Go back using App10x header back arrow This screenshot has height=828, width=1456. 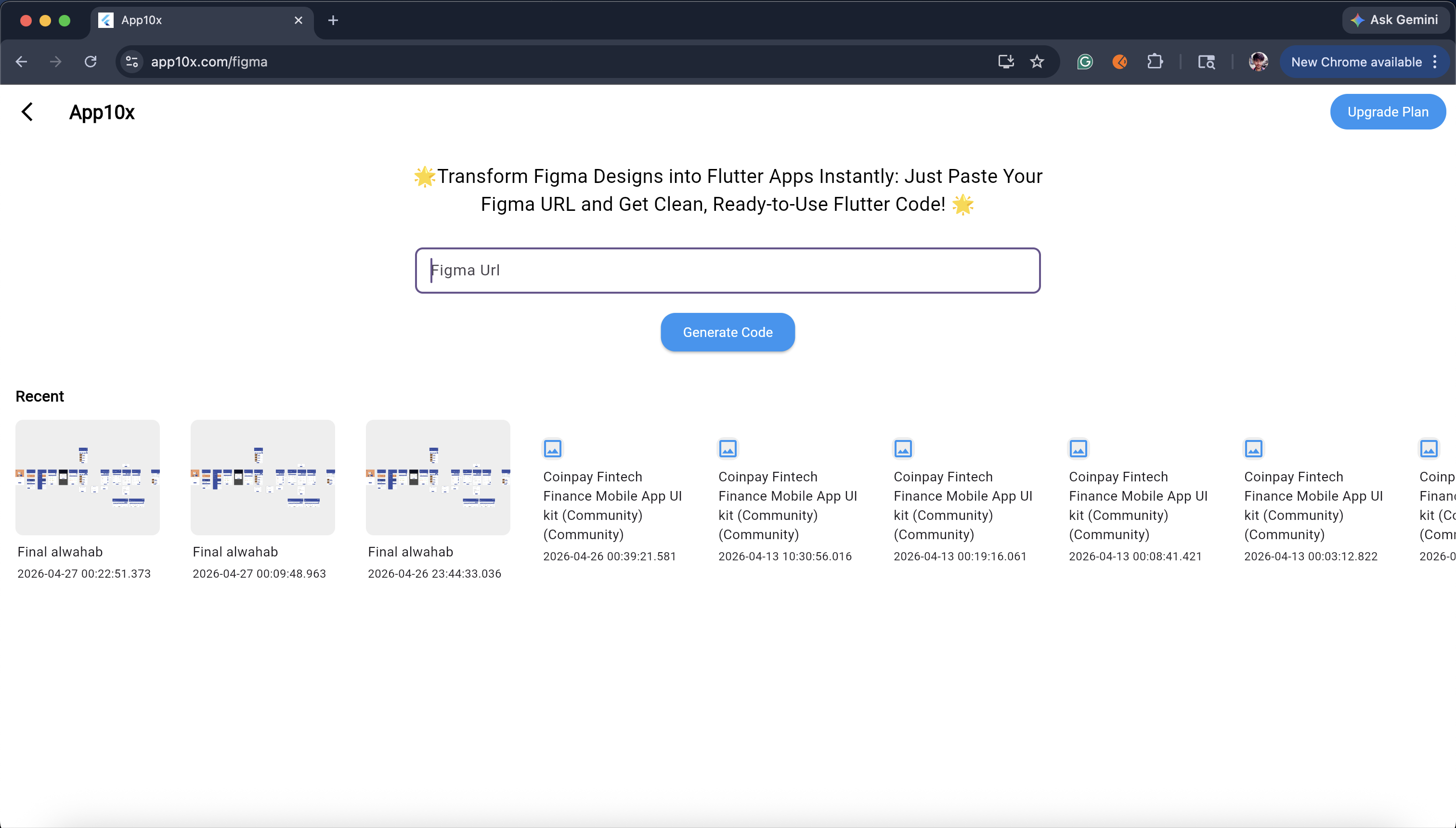coord(27,112)
